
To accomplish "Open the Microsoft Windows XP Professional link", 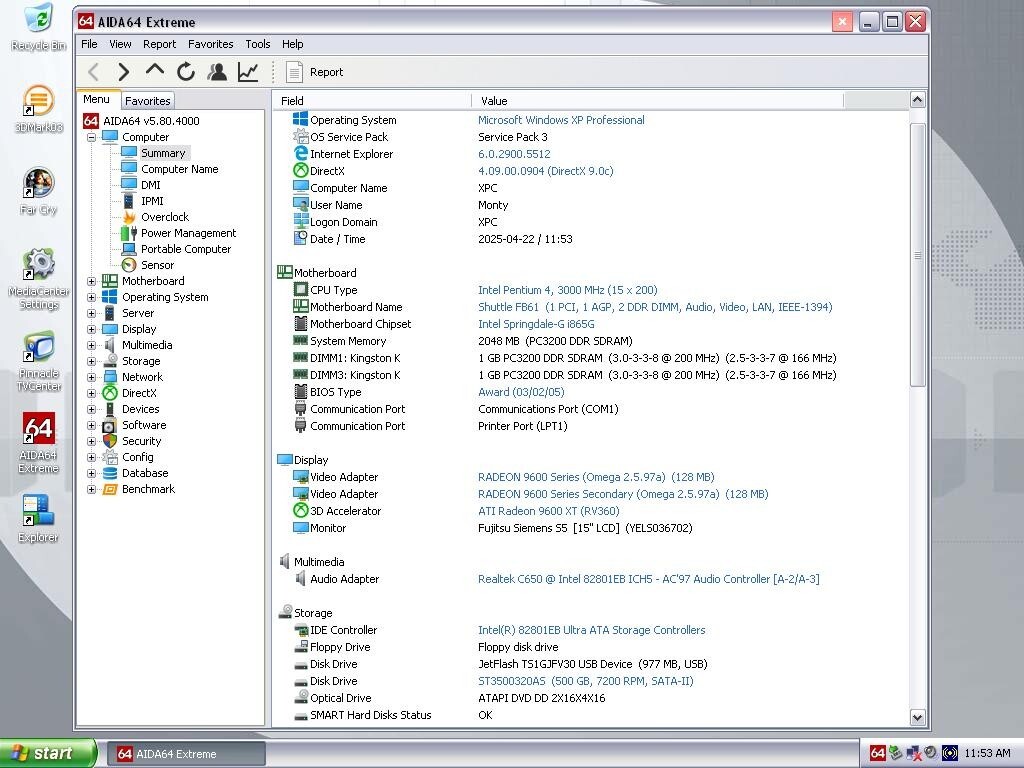I will (561, 120).
